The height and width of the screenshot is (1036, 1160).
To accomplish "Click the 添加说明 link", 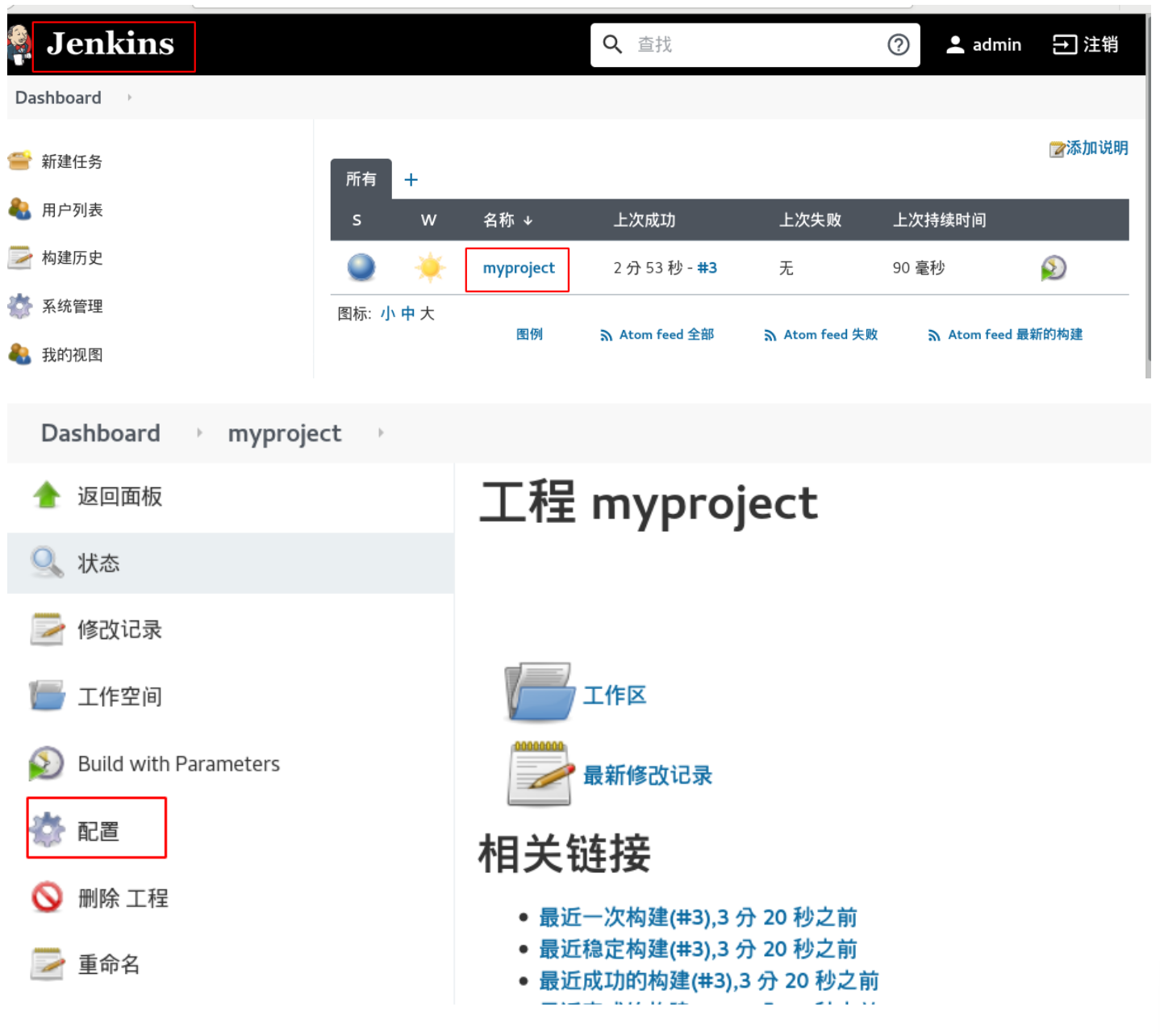I will click(1097, 148).
